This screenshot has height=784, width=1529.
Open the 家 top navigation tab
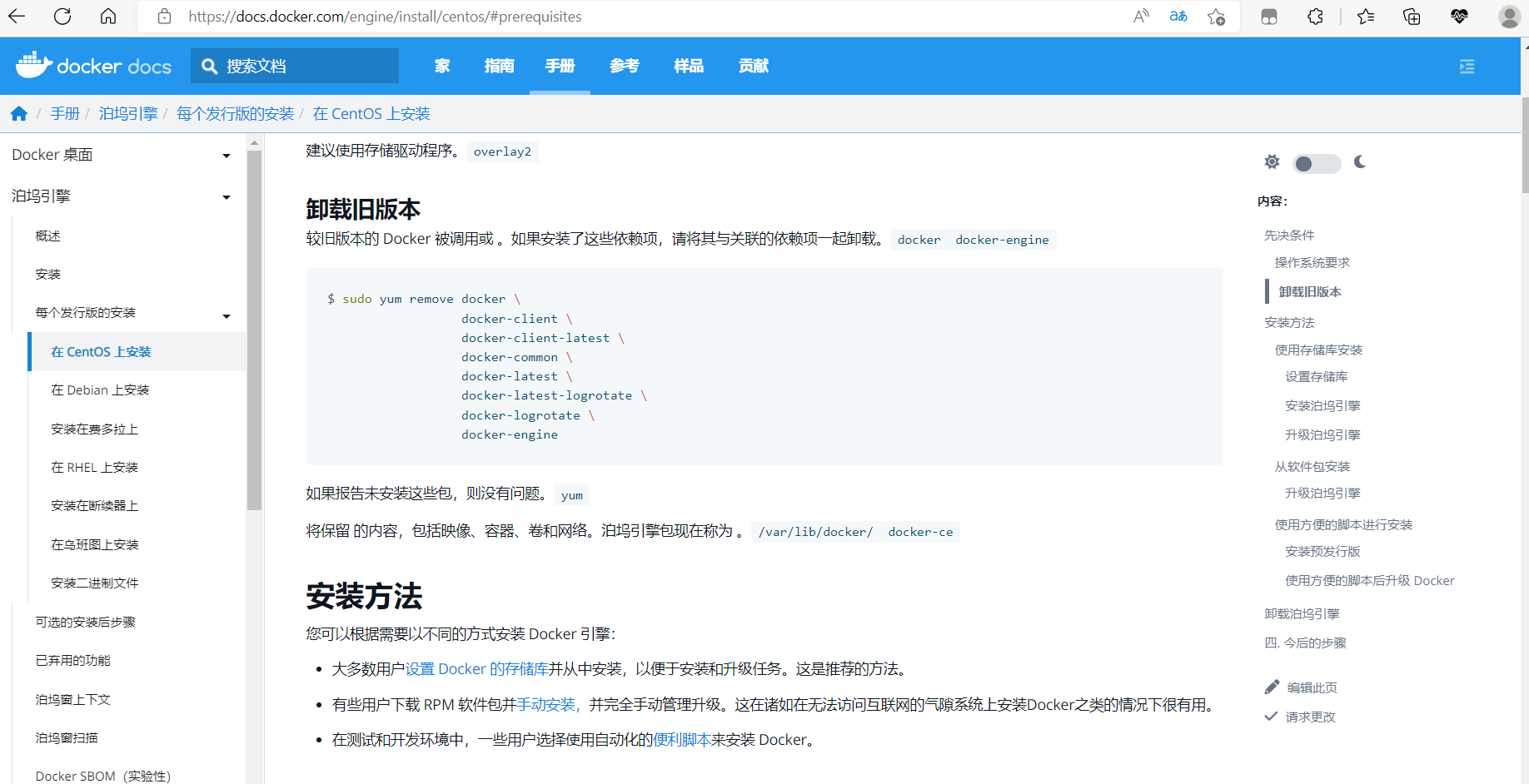(442, 66)
